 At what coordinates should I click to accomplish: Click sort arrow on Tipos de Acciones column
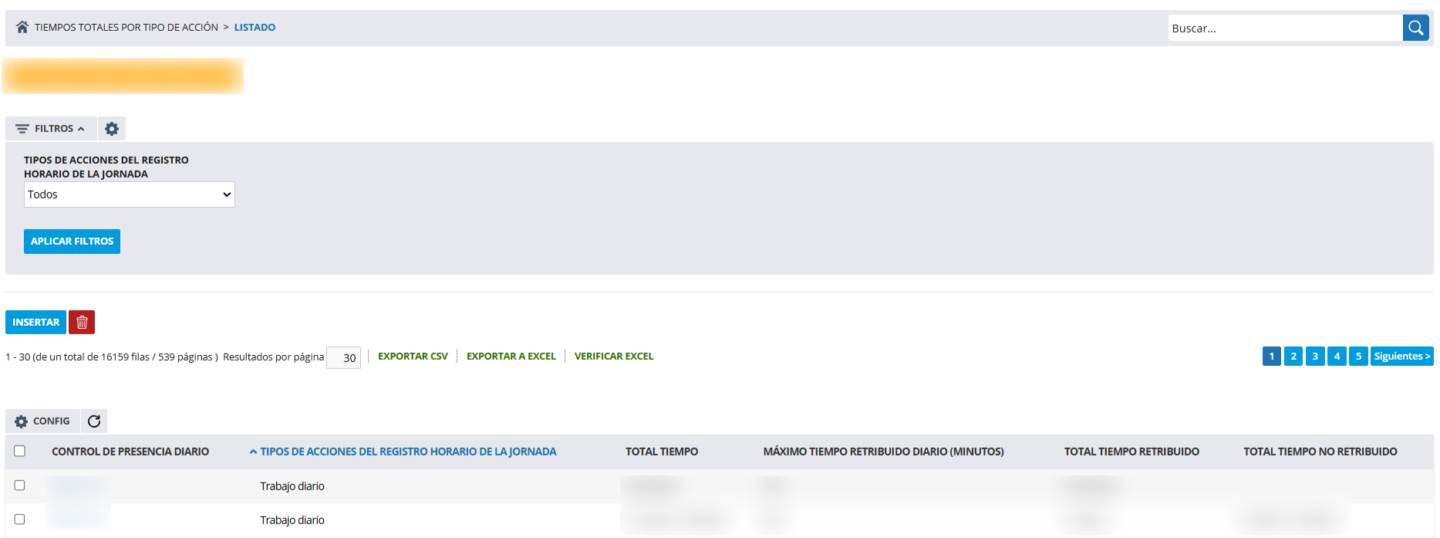tap(253, 452)
